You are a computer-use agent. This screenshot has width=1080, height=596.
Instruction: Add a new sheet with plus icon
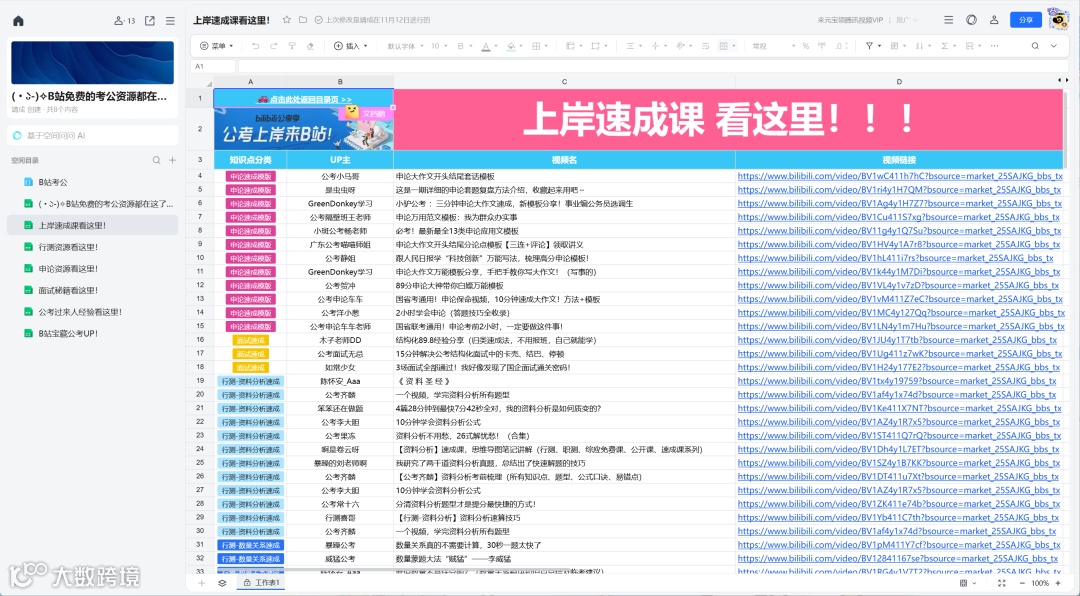(x=202, y=583)
